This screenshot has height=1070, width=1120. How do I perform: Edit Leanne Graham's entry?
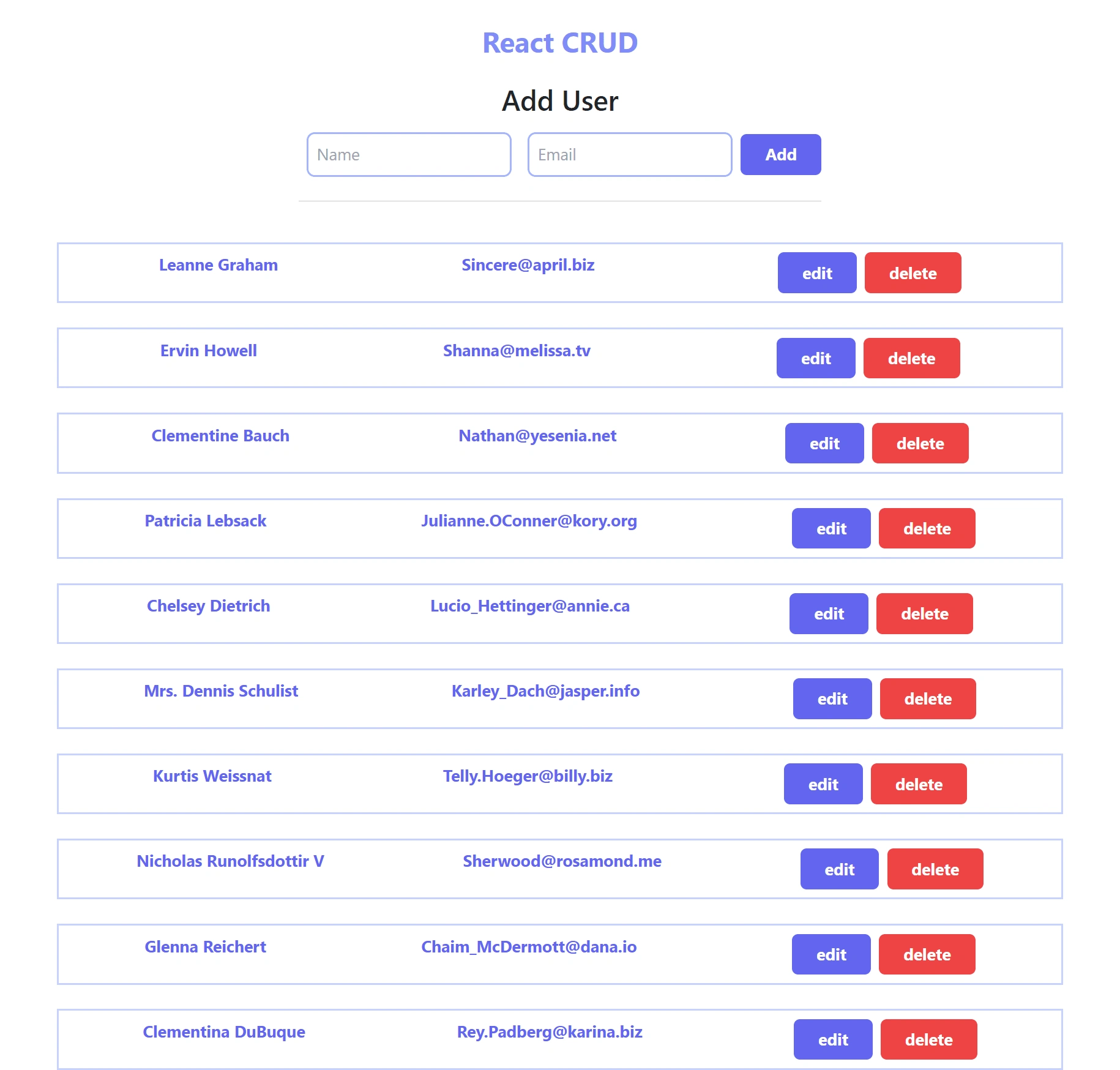(817, 273)
